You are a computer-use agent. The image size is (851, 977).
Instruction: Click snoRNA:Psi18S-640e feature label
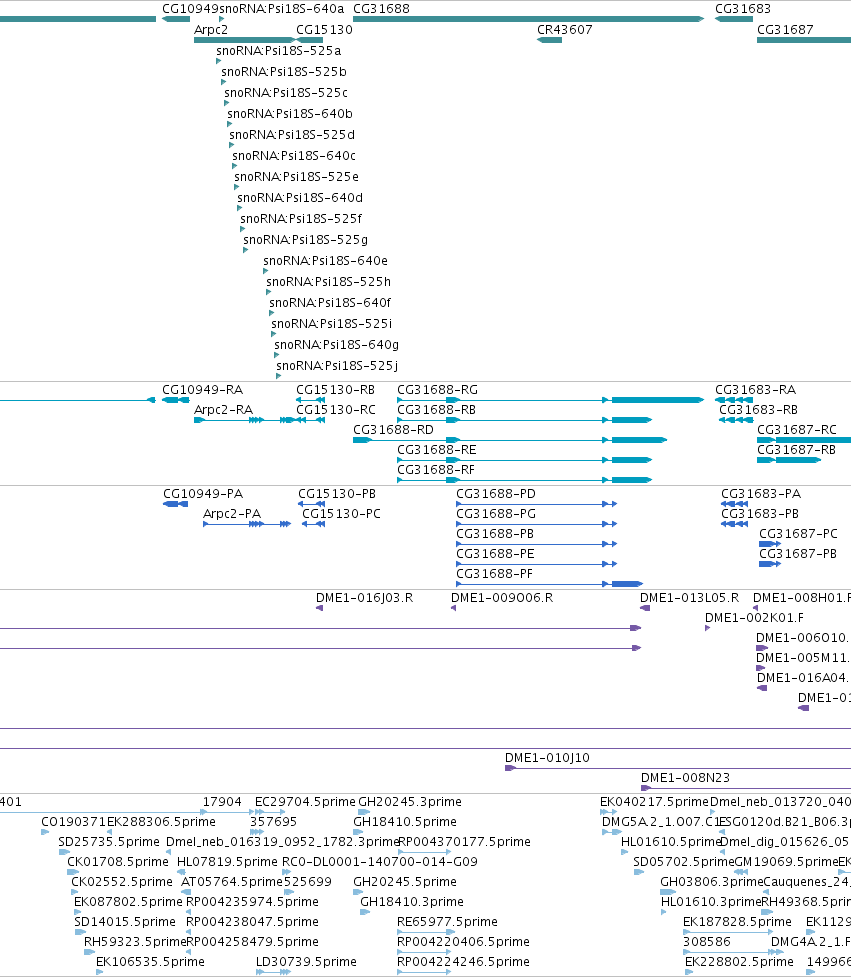pyautogui.click(x=325, y=260)
